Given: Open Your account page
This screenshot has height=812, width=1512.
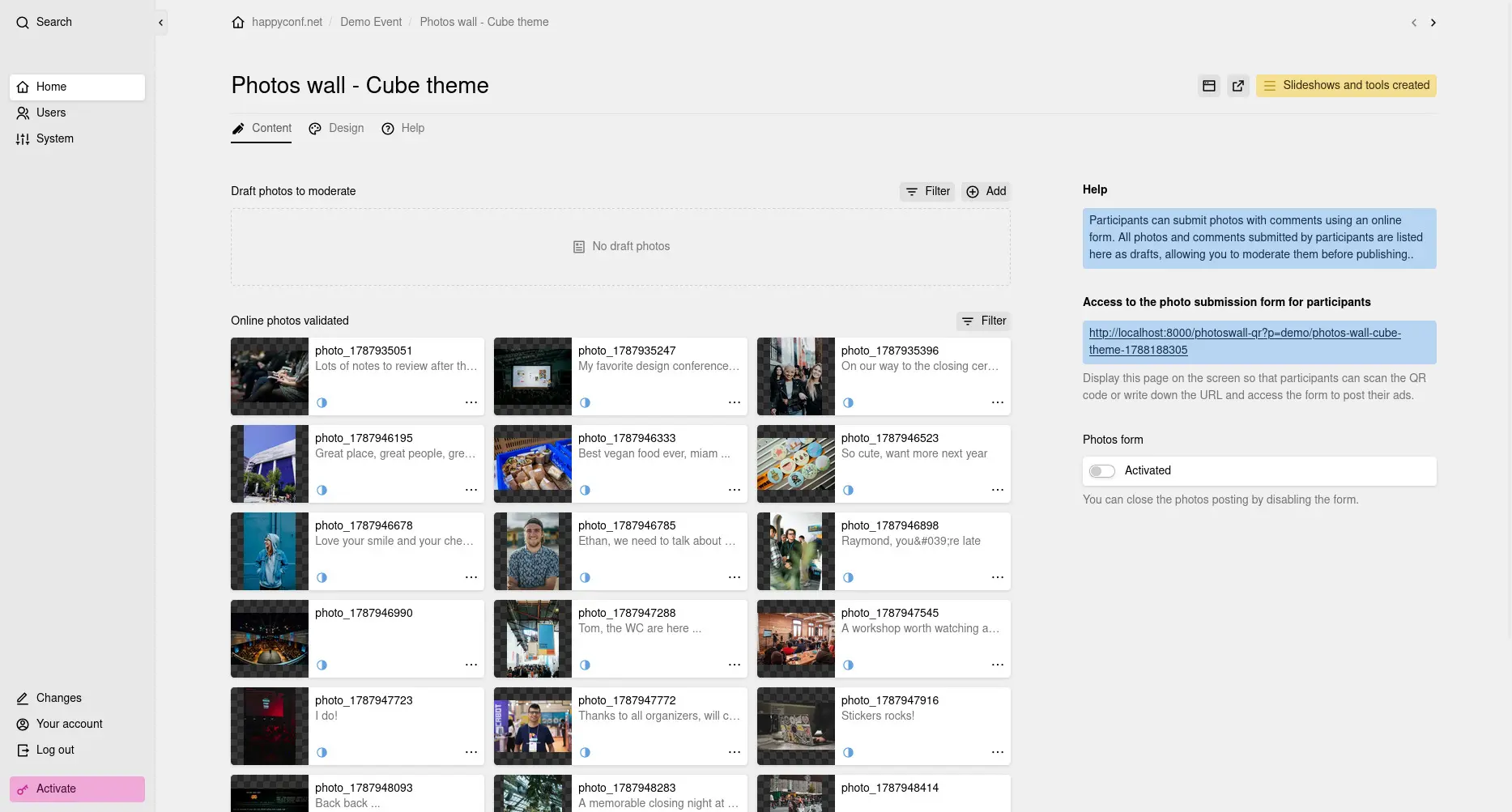Looking at the screenshot, I should [77, 725].
